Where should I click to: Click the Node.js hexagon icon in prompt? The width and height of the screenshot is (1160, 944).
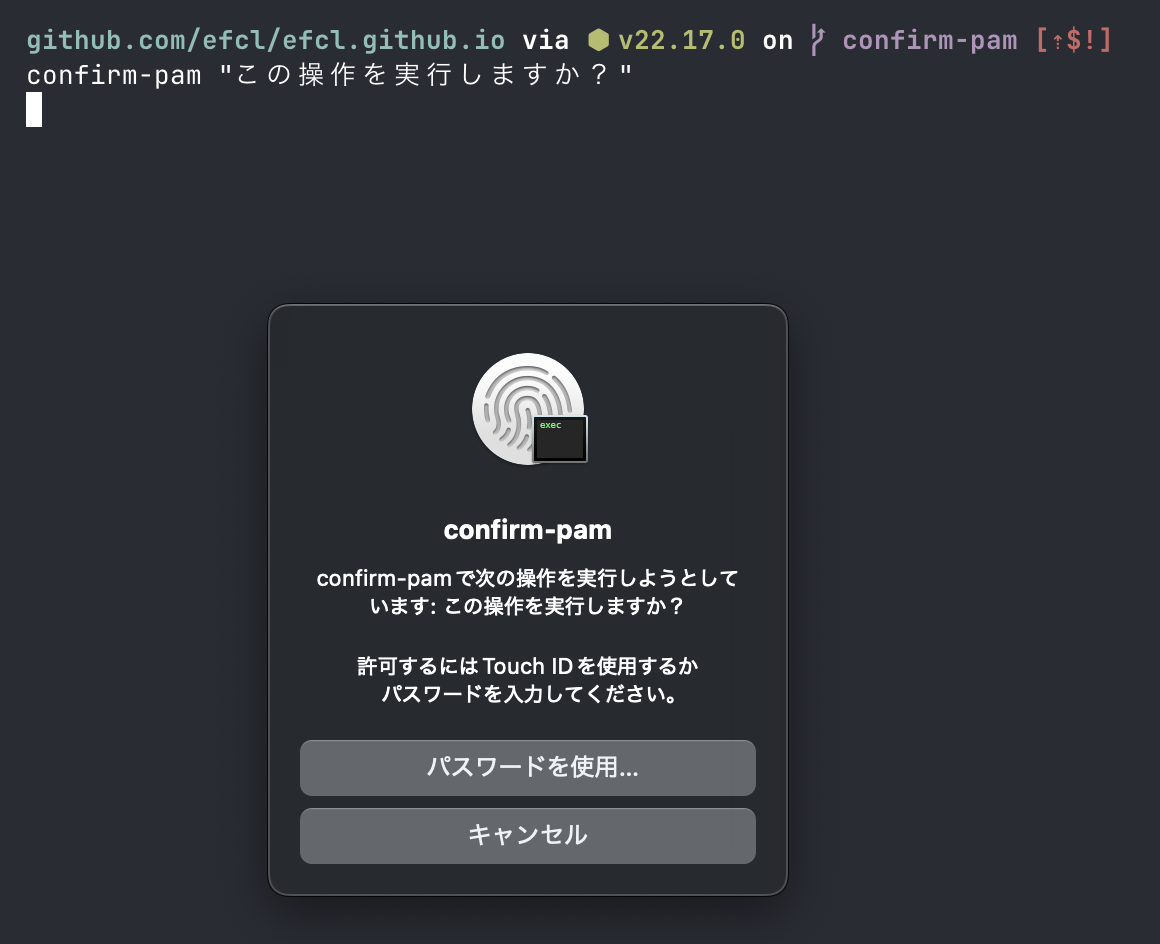[x=598, y=41]
